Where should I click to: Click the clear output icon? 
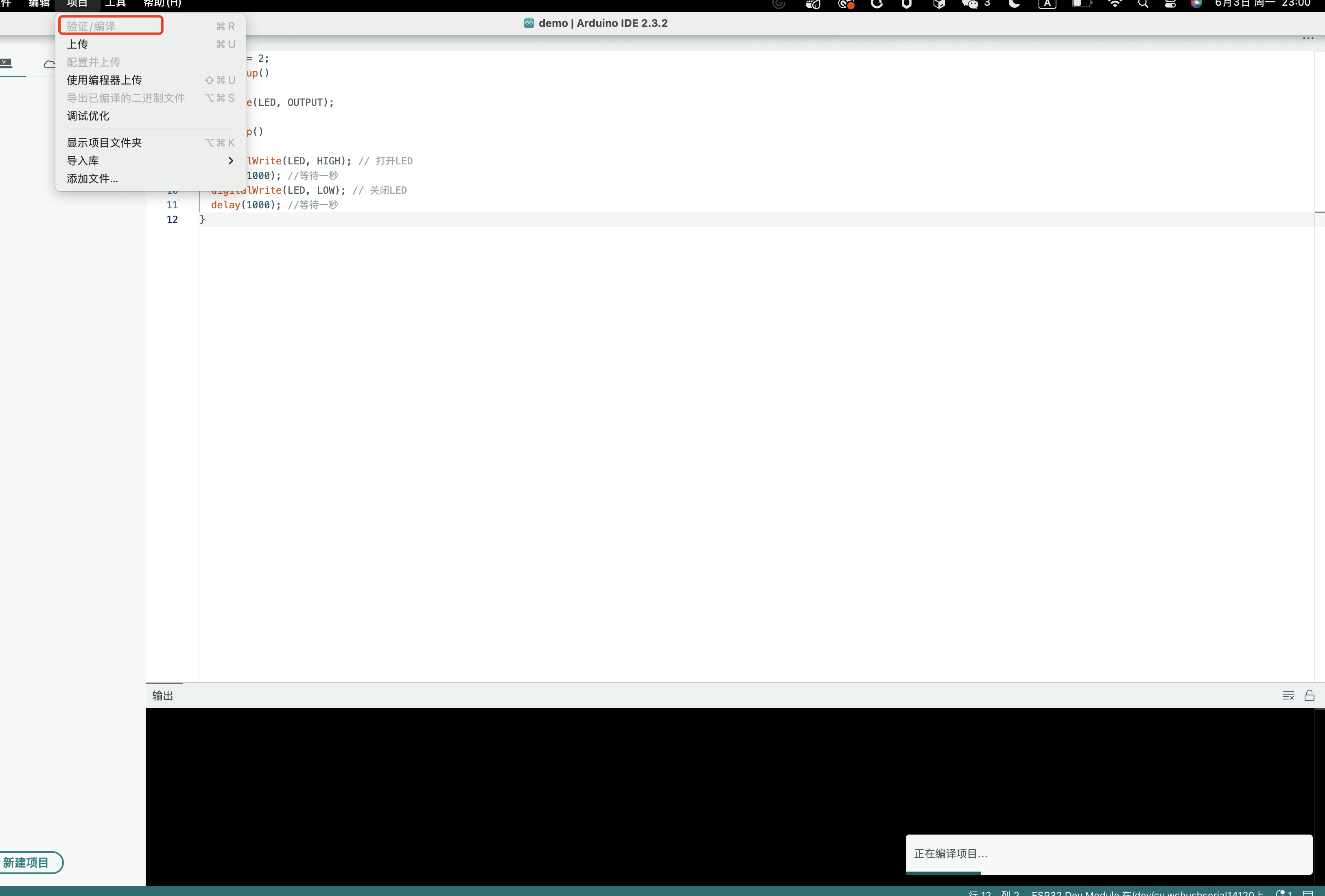(x=1288, y=695)
